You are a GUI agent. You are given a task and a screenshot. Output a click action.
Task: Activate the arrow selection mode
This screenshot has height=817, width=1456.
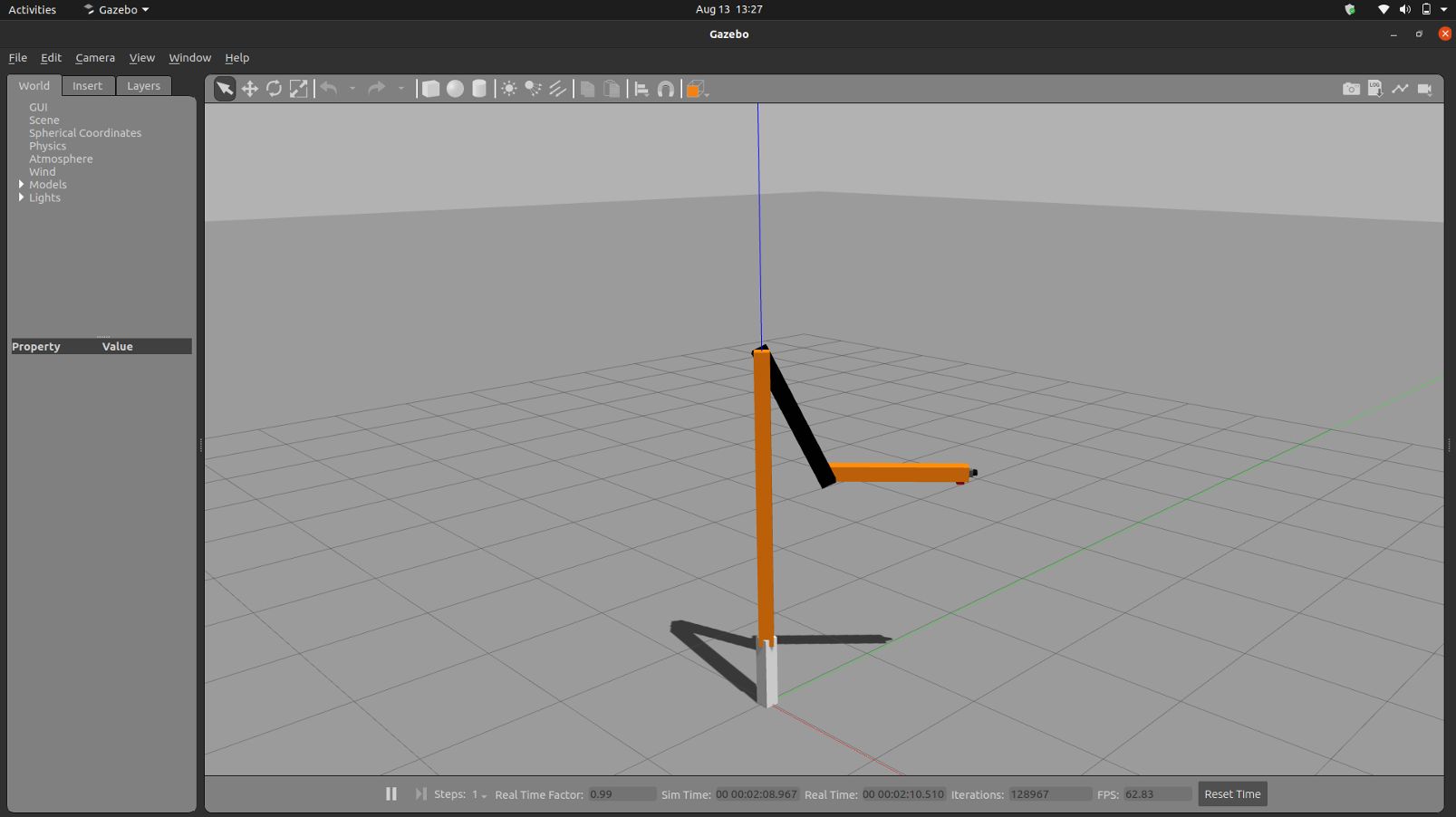tap(225, 89)
